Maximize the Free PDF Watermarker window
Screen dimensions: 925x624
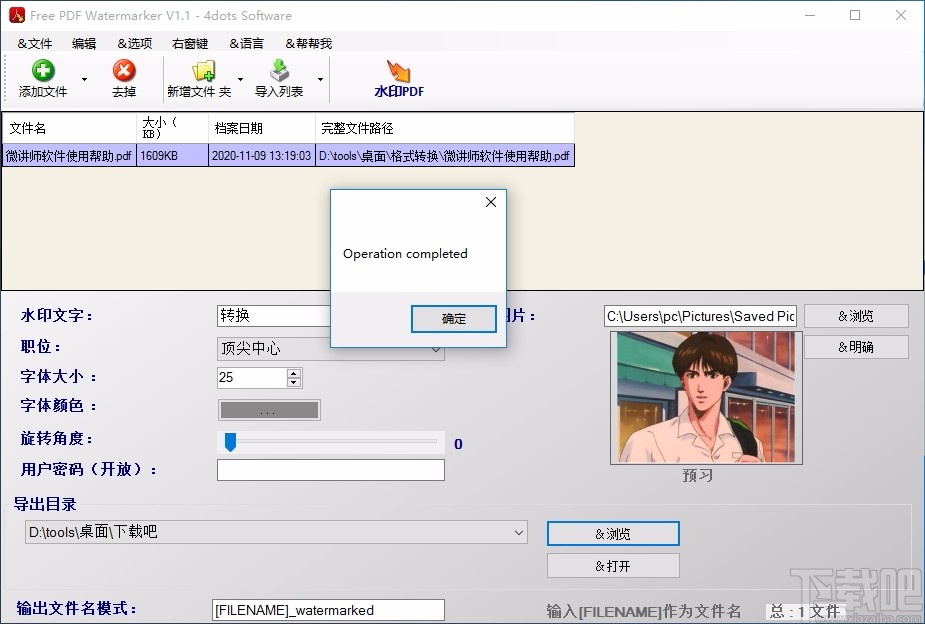point(855,15)
